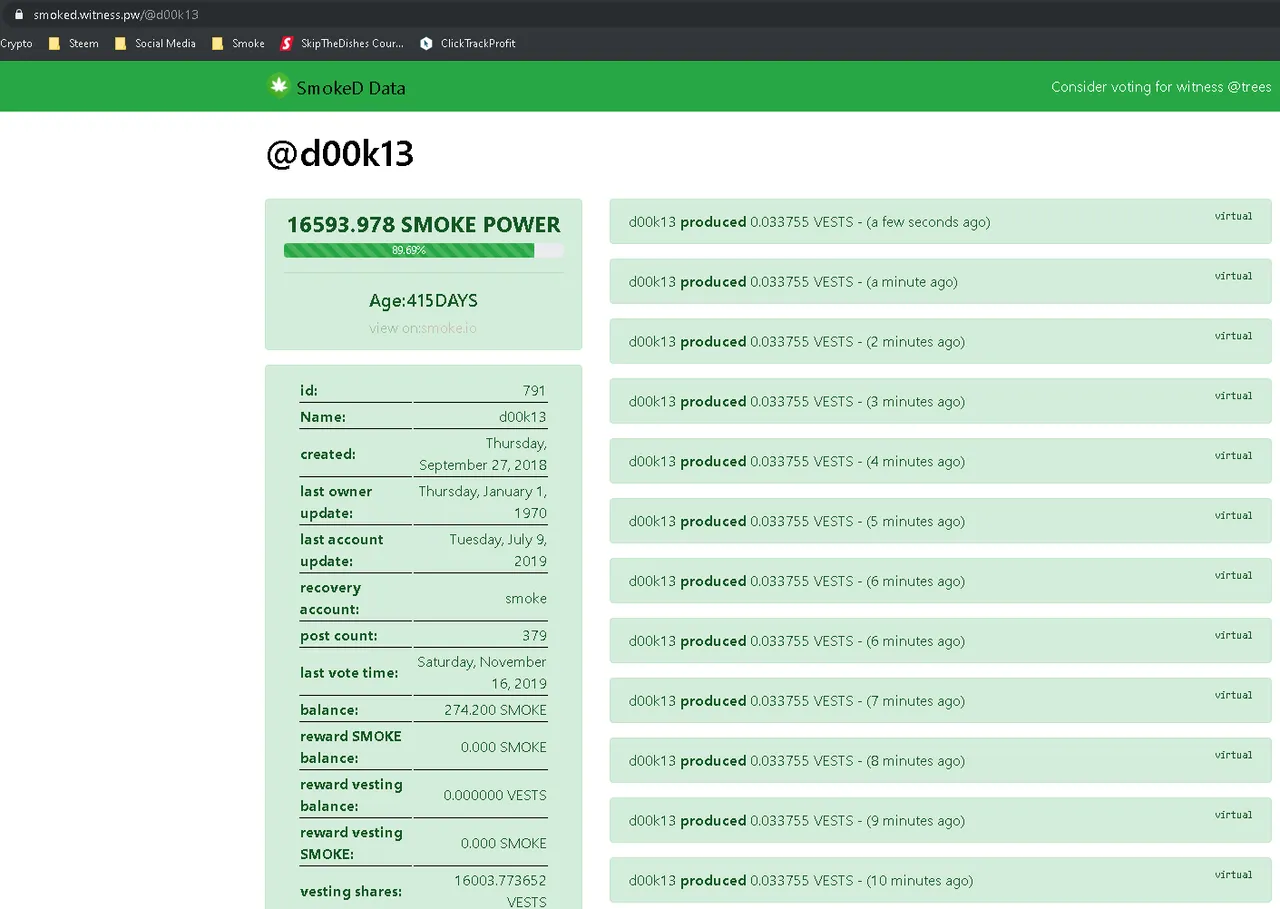1280x909 pixels.
Task: Click the '7 minutes ago' produced entry
Action: click(x=940, y=701)
